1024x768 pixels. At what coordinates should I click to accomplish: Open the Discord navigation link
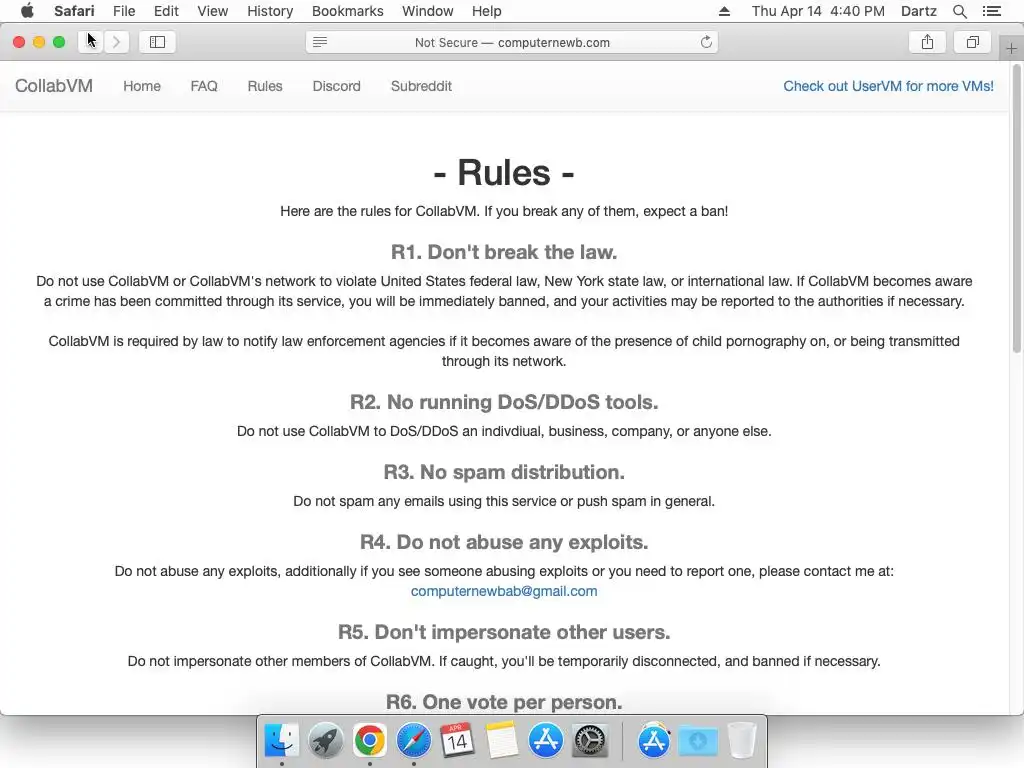pyautogui.click(x=336, y=86)
